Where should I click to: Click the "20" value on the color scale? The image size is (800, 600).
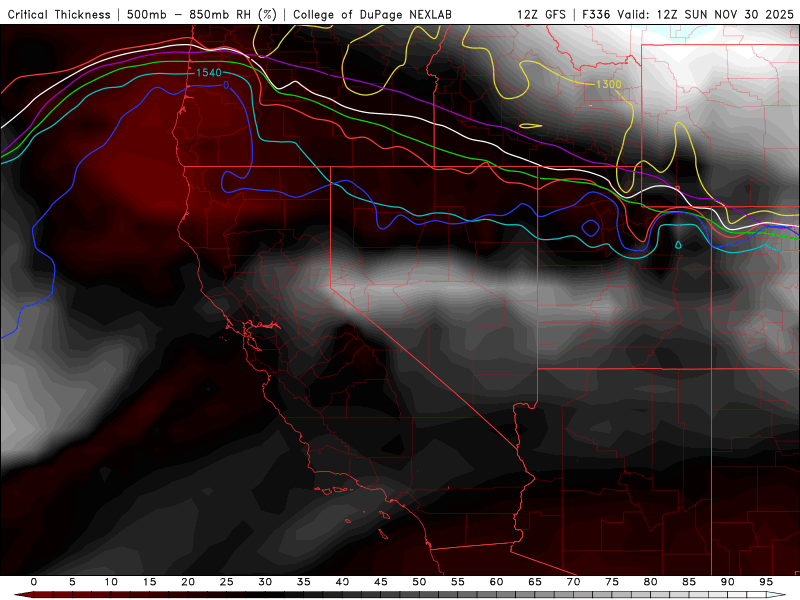click(188, 582)
